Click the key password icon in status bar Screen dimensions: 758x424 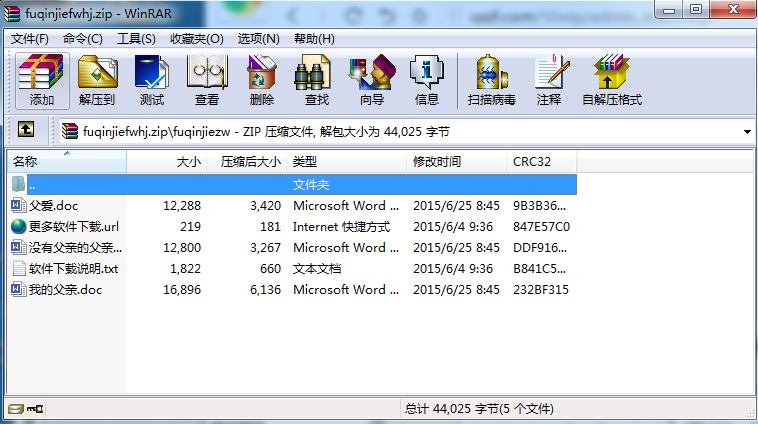(x=35, y=409)
